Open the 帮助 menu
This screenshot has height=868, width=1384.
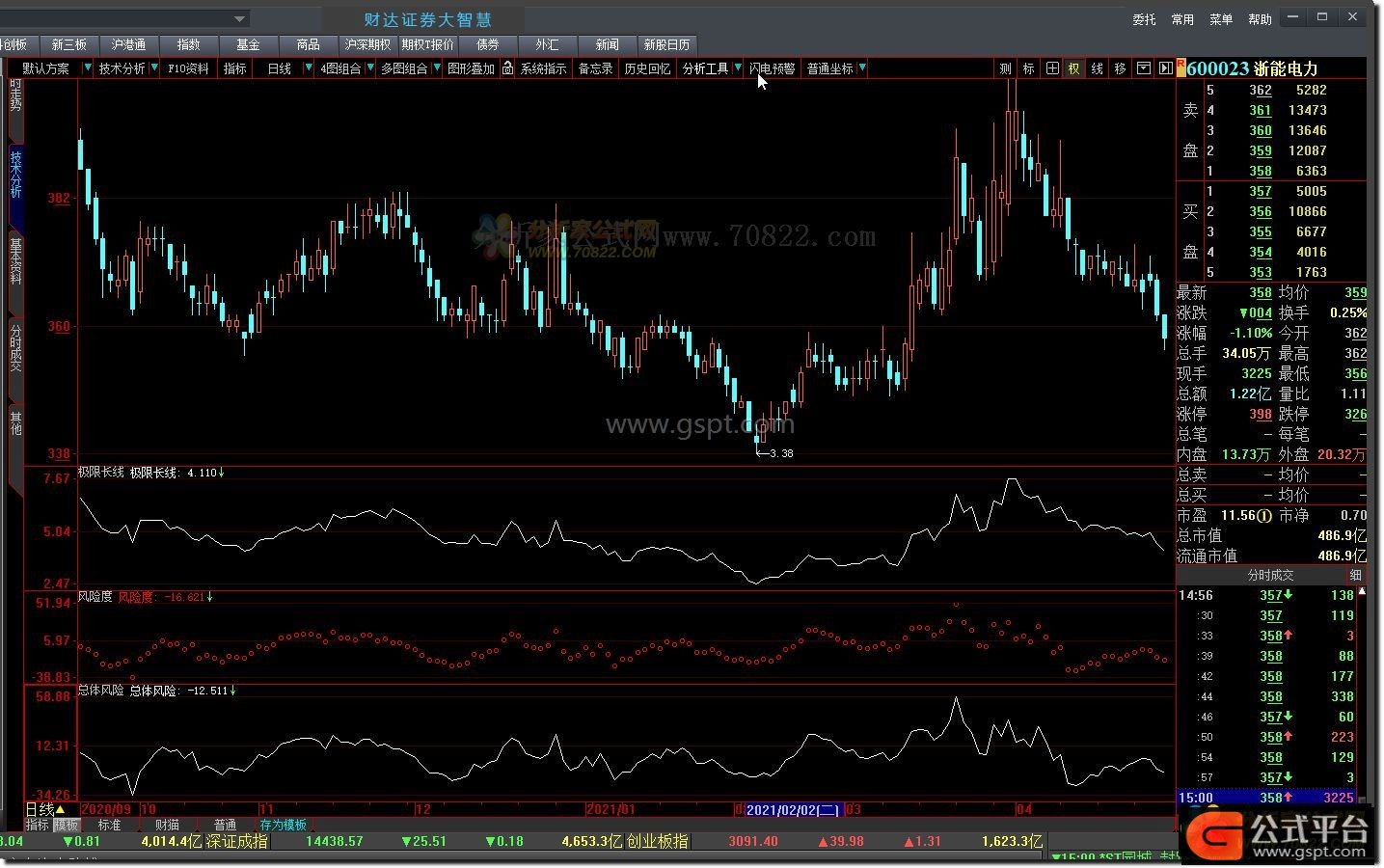(x=1260, y=19)
